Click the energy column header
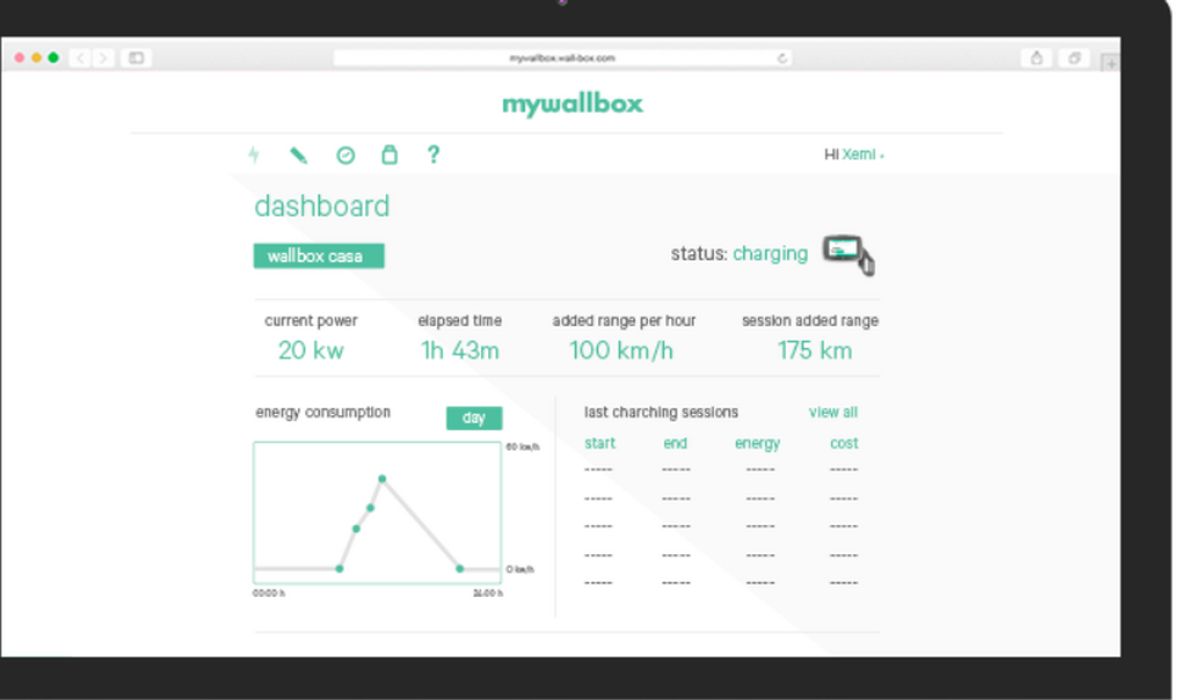Viewport: 1200px width, 700px height. coord(757,443)
